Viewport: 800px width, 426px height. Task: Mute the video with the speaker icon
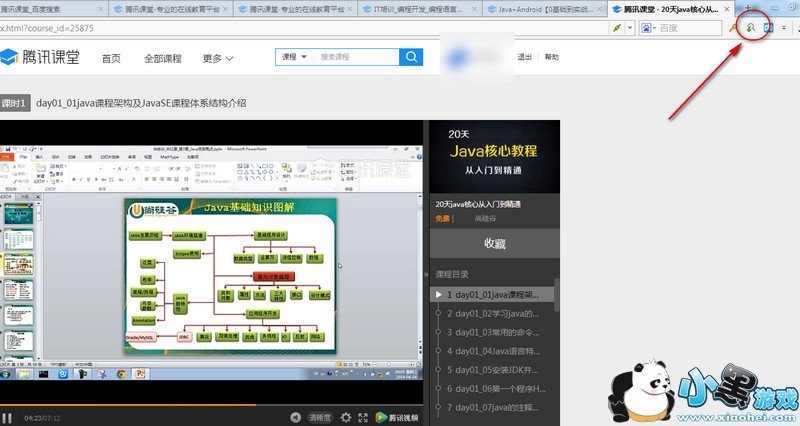coord(295,417)
